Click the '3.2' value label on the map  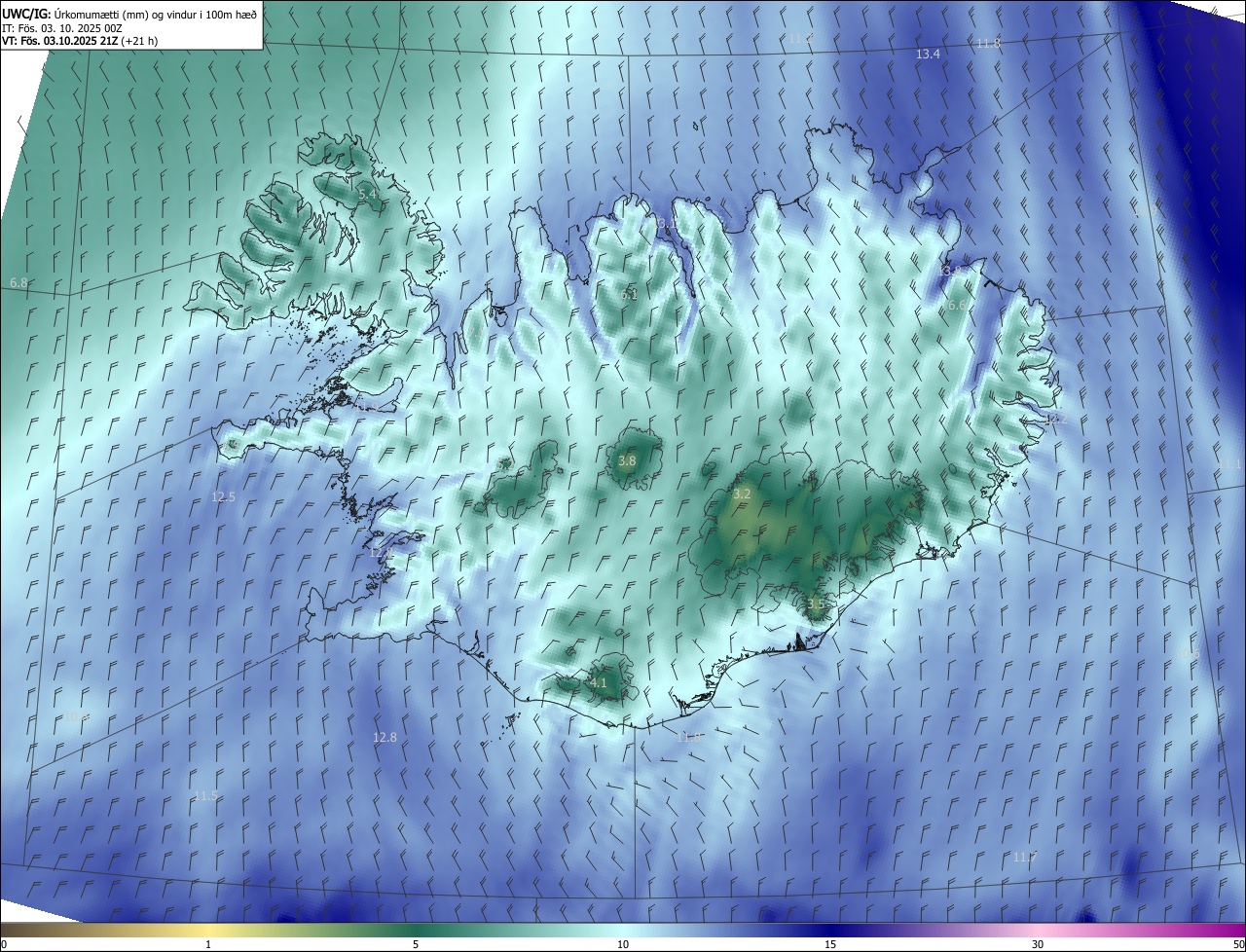pos(742,494)
